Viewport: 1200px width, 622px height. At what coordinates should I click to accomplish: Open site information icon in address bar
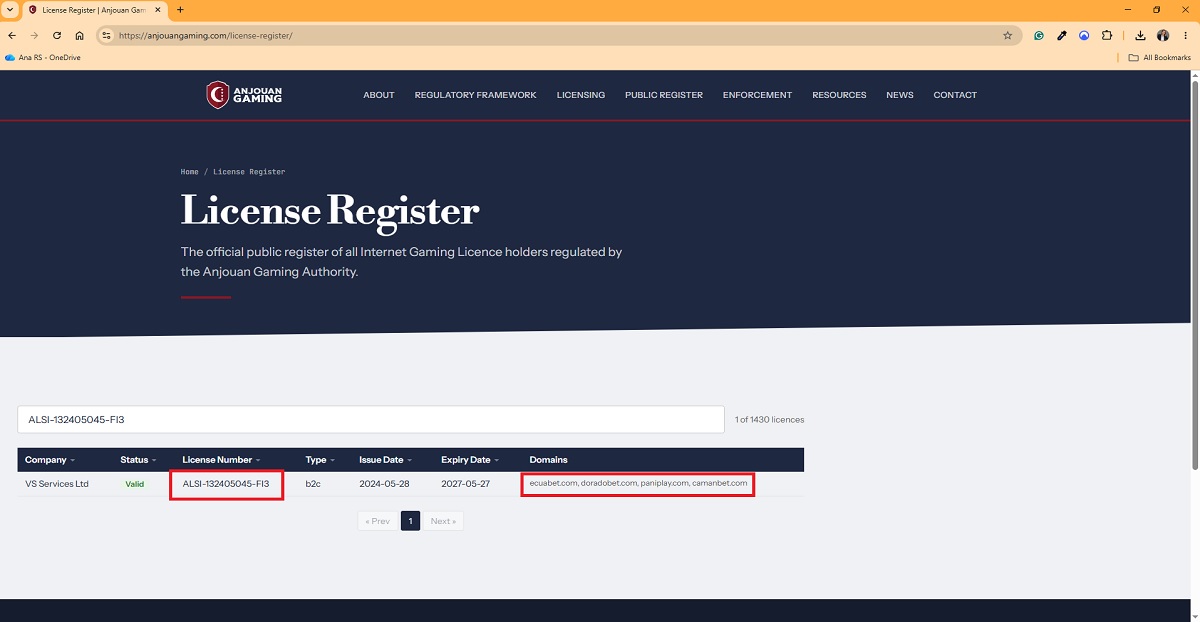107,35
